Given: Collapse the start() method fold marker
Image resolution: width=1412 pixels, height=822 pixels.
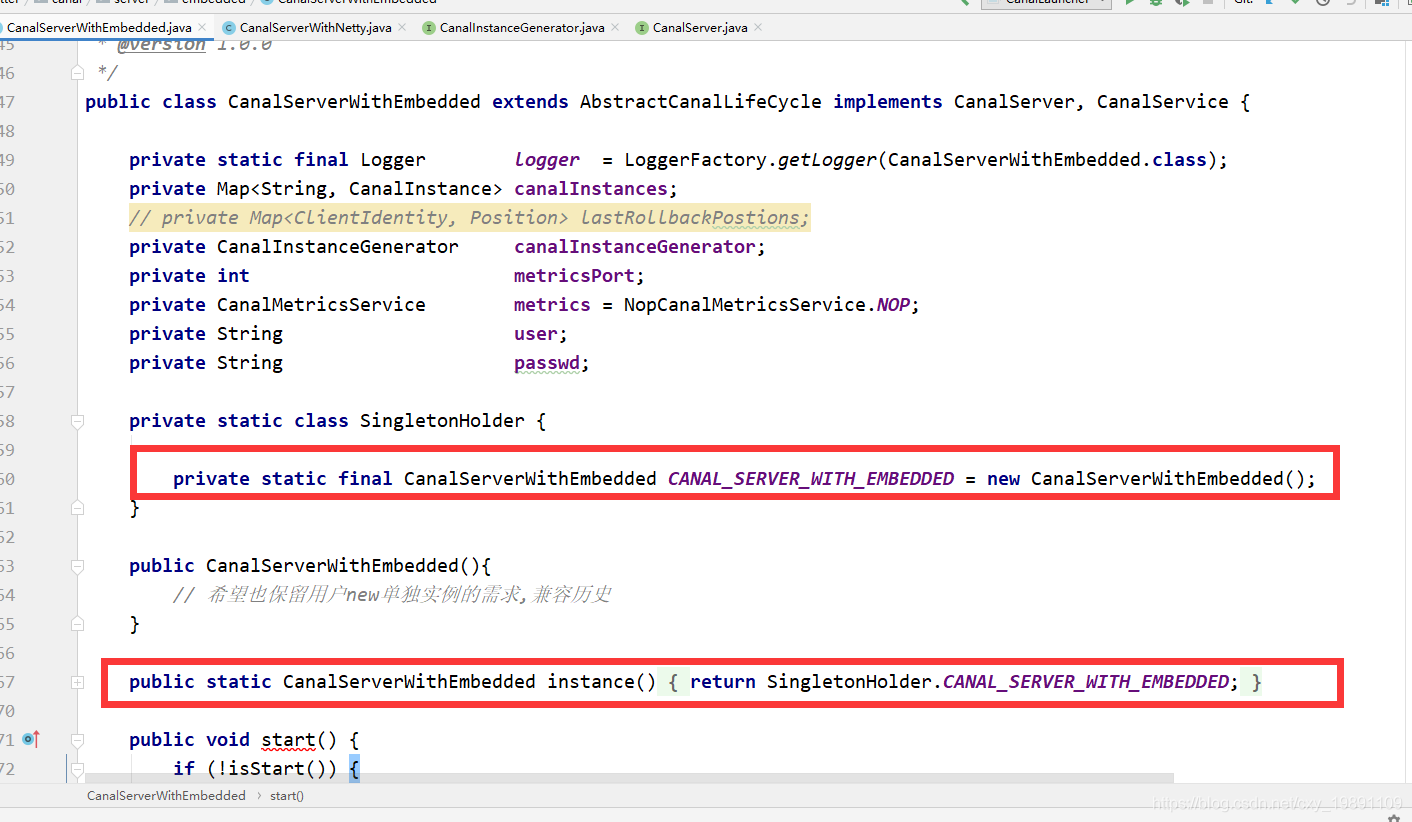Looking at the screenshot, I should (77, 740).
